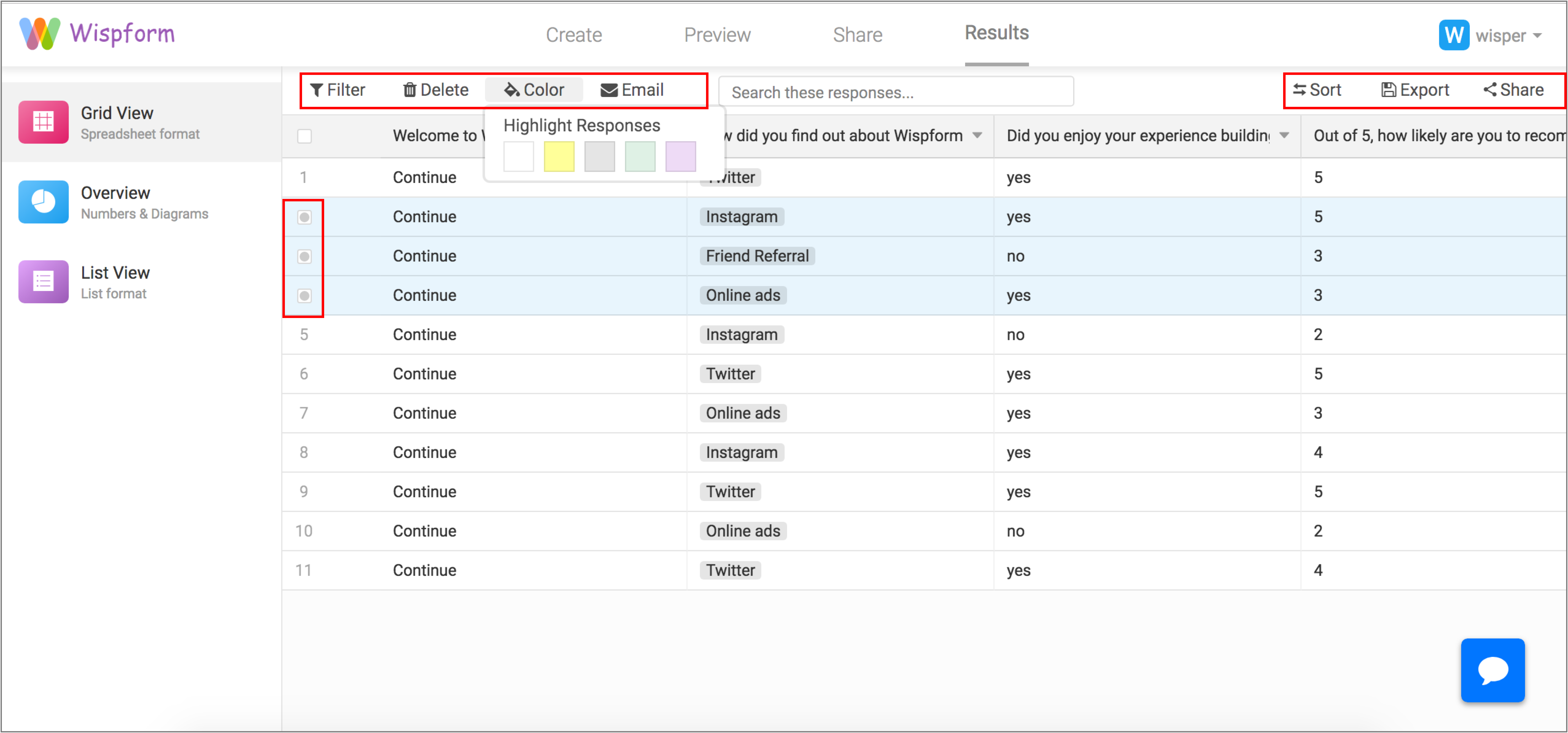
Task: Expand the 'Did you enjoy' column dropdown
Action: click(x=1284, y=135)
